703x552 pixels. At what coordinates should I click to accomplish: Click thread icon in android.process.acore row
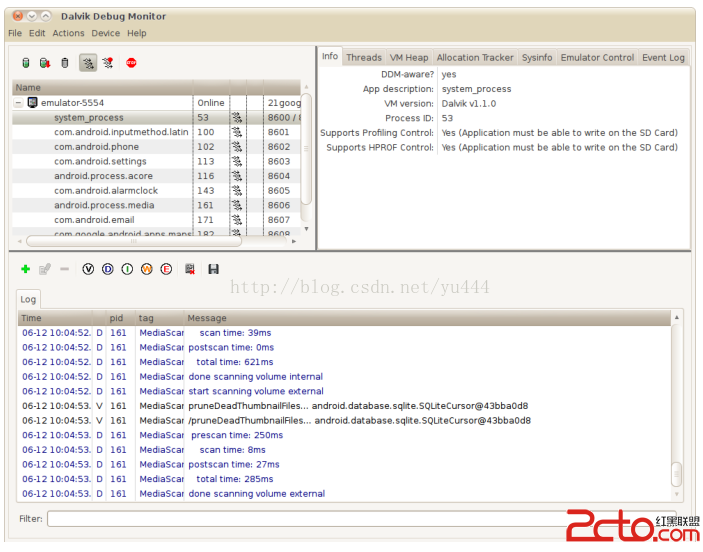[x=237, y=176]
